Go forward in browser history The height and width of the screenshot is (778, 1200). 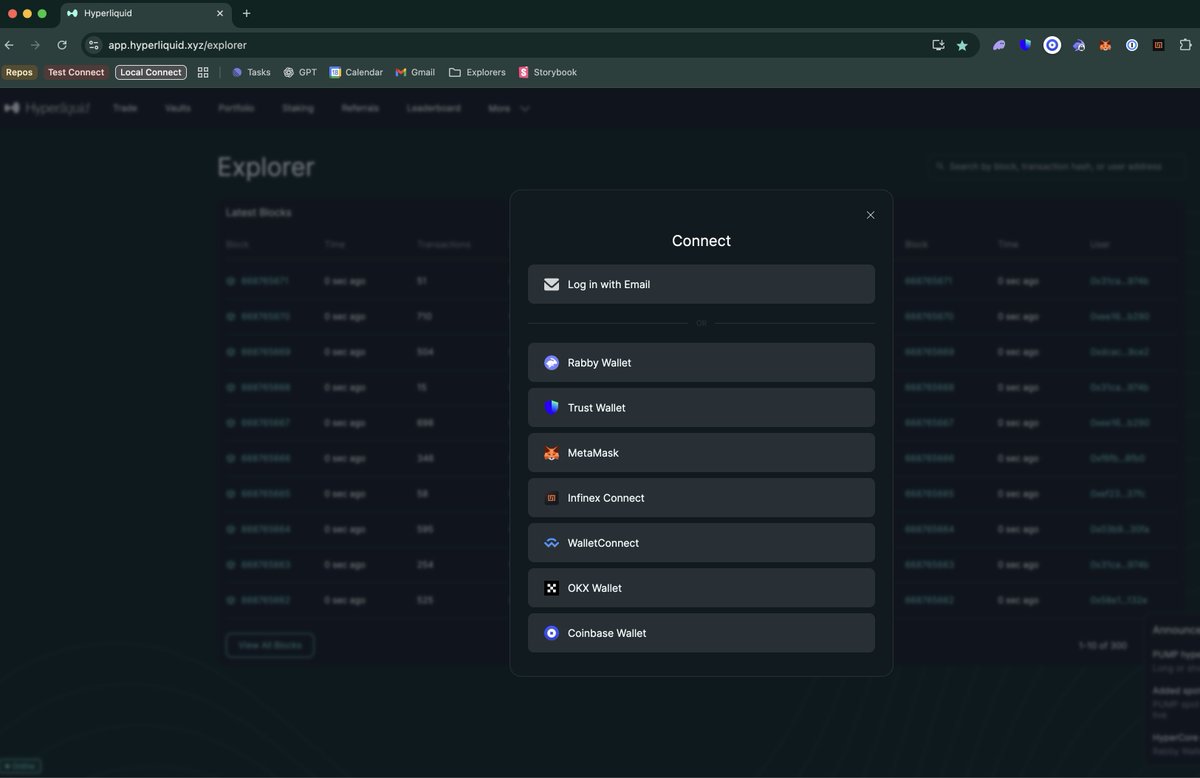click(35, 45)
